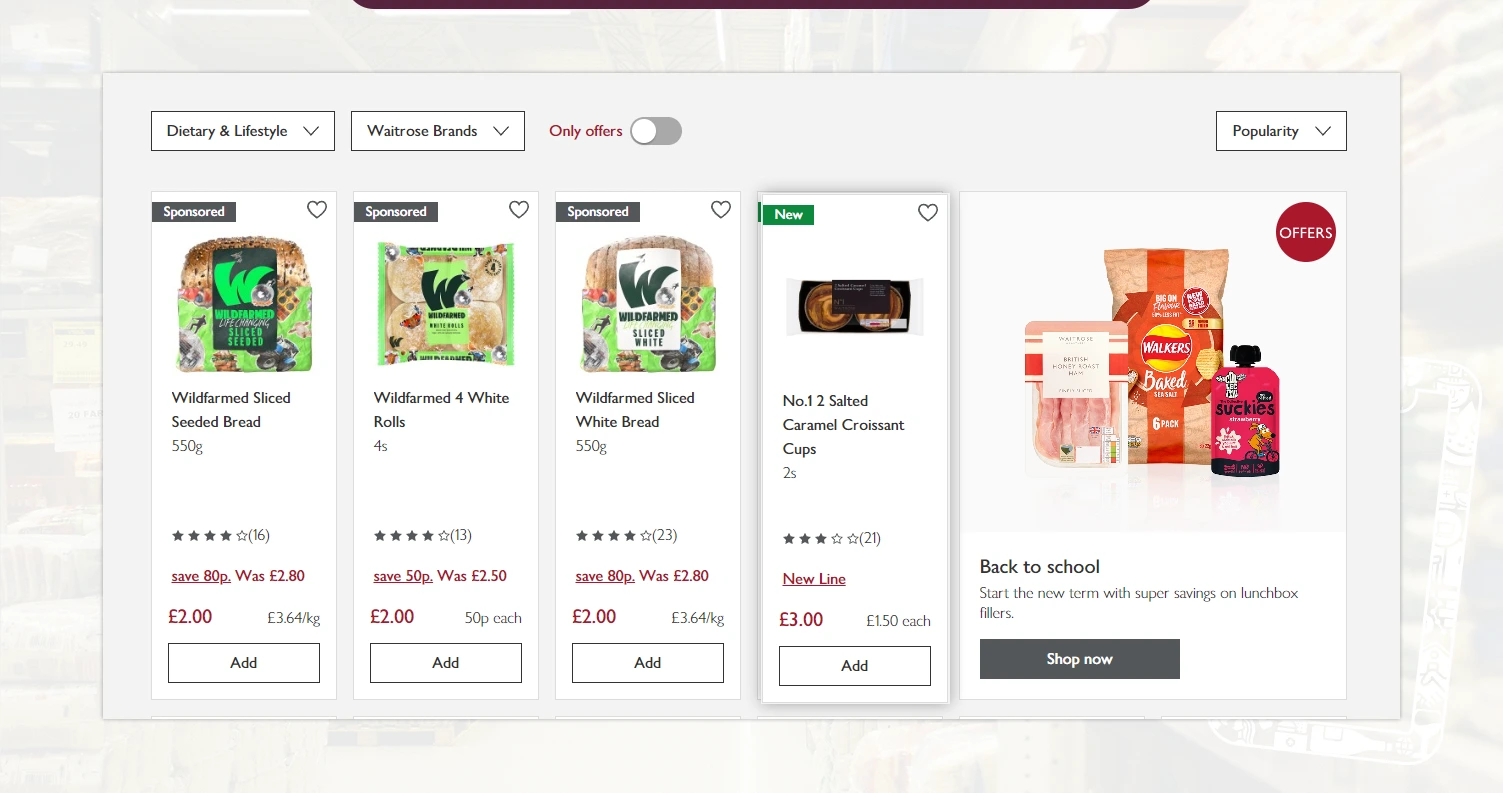Open save 50p offer on White Rolls
Image resolution: width=1503 pixels, height=793 pixels.
403,576
